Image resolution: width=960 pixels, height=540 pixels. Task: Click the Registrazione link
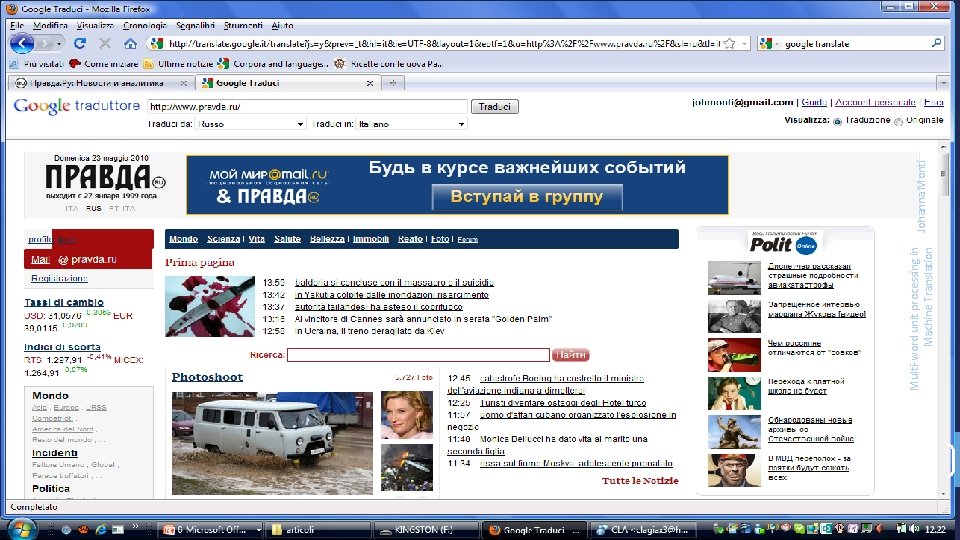coord(59,278)
